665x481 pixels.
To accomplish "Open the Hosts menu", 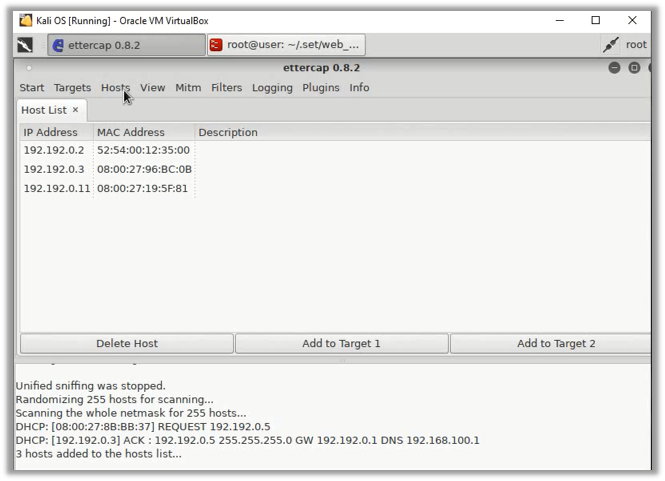I will click(115, 88).
